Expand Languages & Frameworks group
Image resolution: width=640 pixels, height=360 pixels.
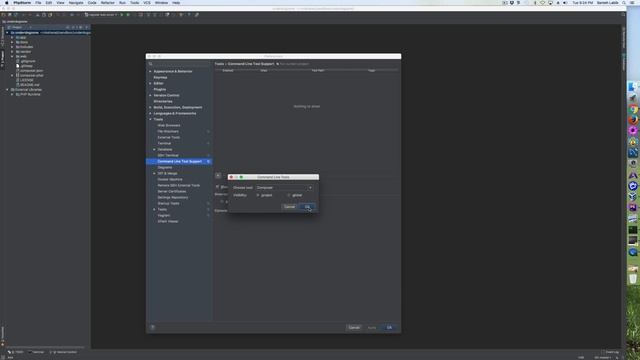(x=150, y=113)
